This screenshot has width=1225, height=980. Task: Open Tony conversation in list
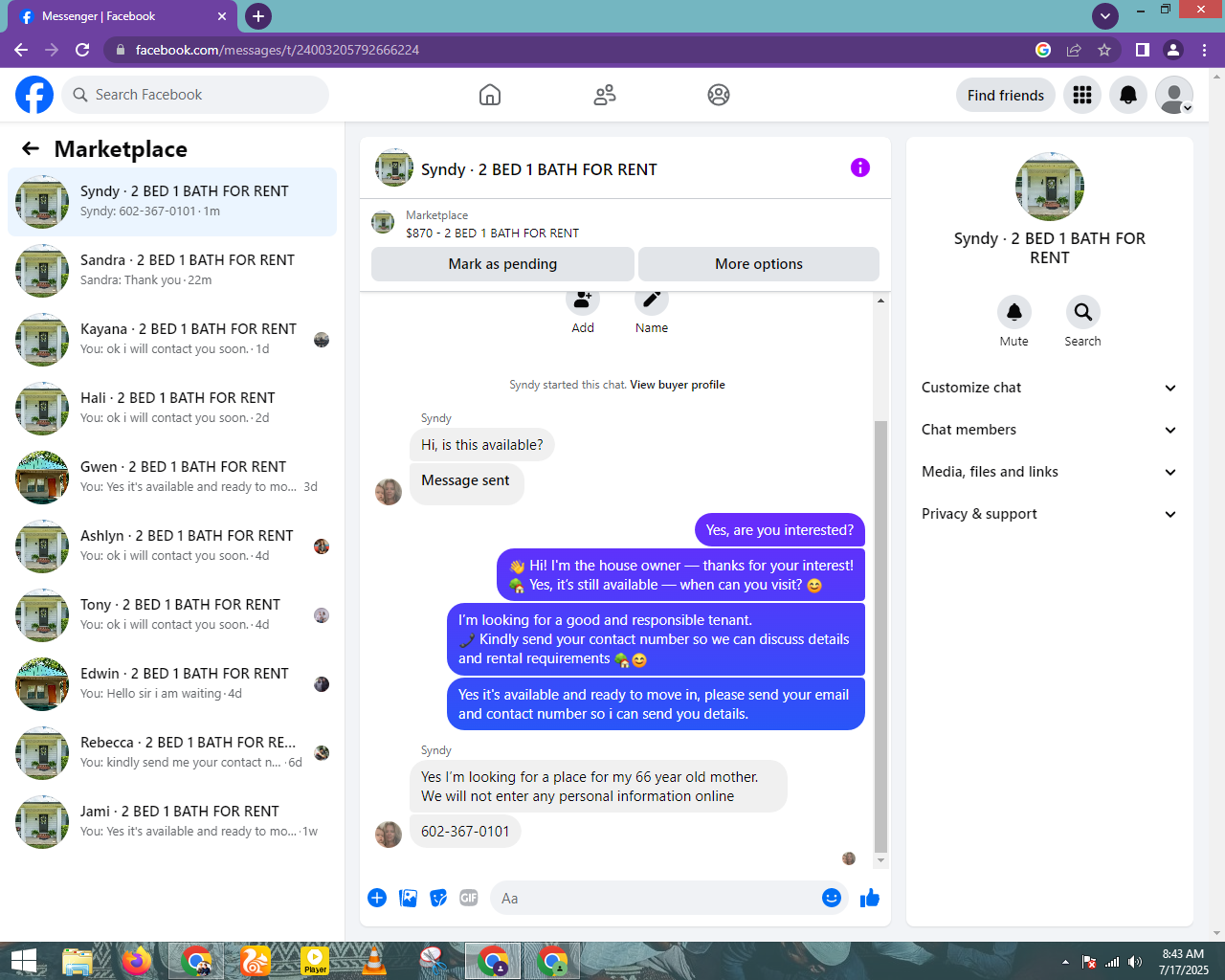pyautogui.click(x=172, y=615)
